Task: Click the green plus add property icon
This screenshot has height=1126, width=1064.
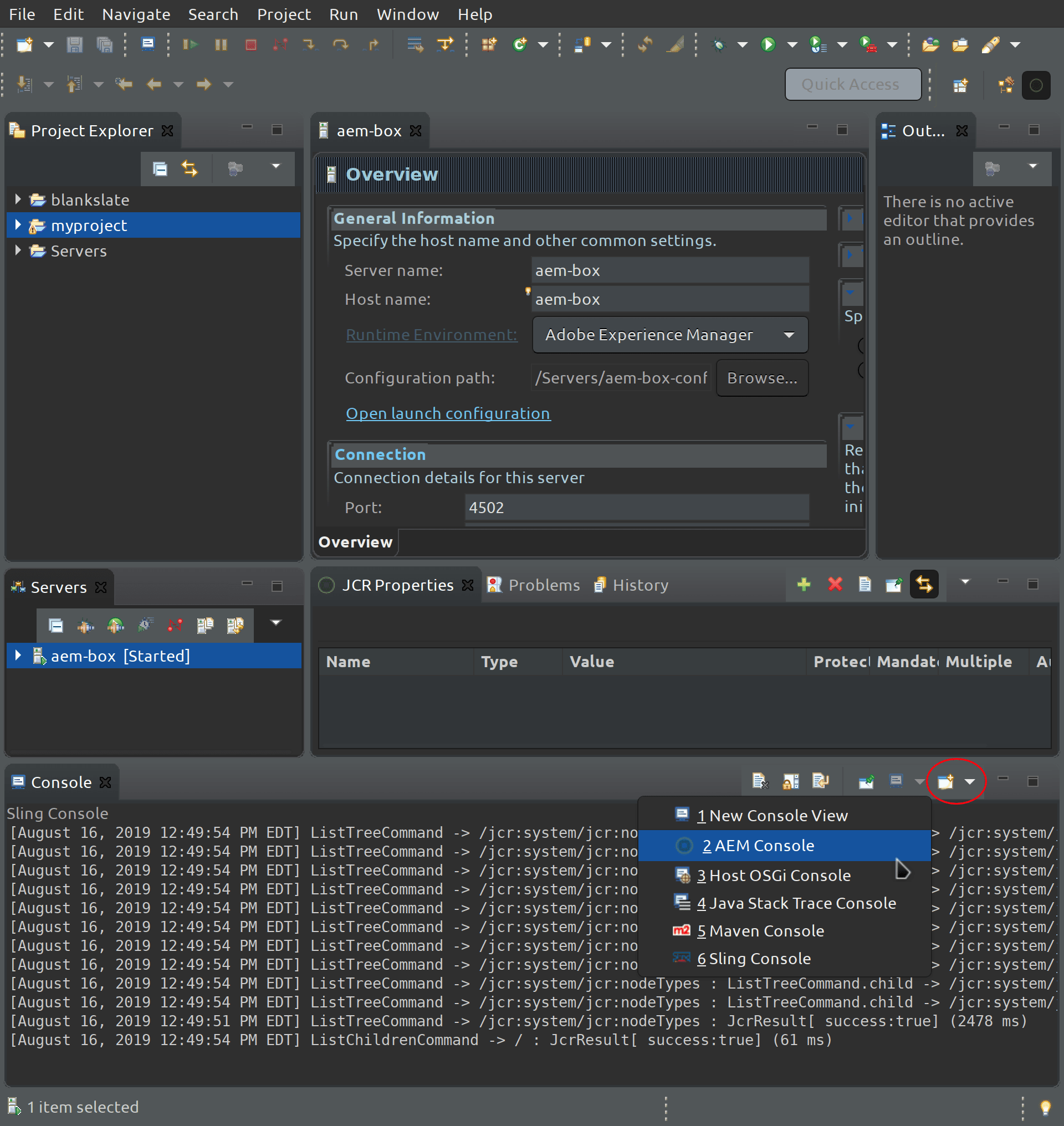Action: [804, 584]
